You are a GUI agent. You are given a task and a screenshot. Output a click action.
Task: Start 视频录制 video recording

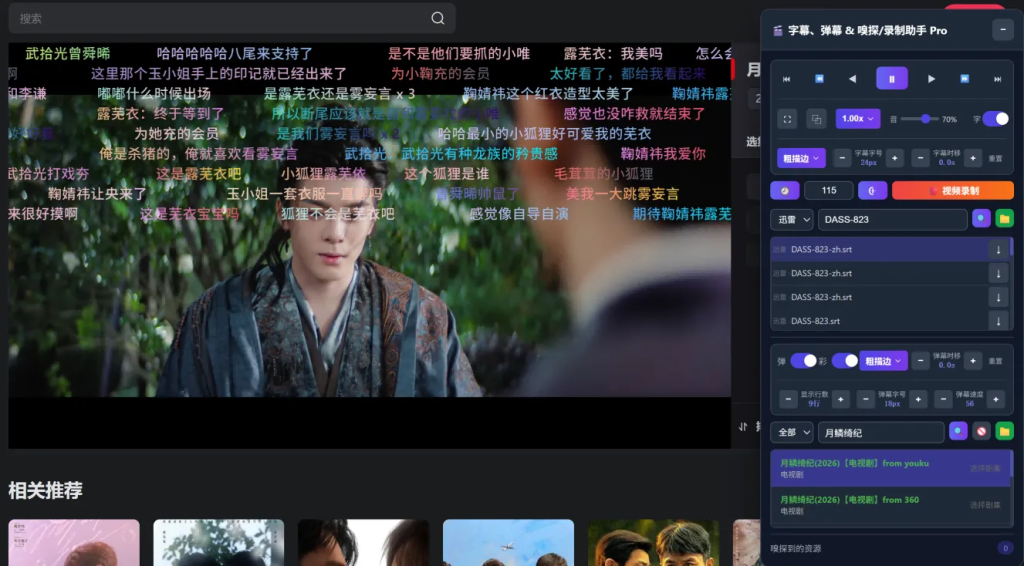coord(953,191)
